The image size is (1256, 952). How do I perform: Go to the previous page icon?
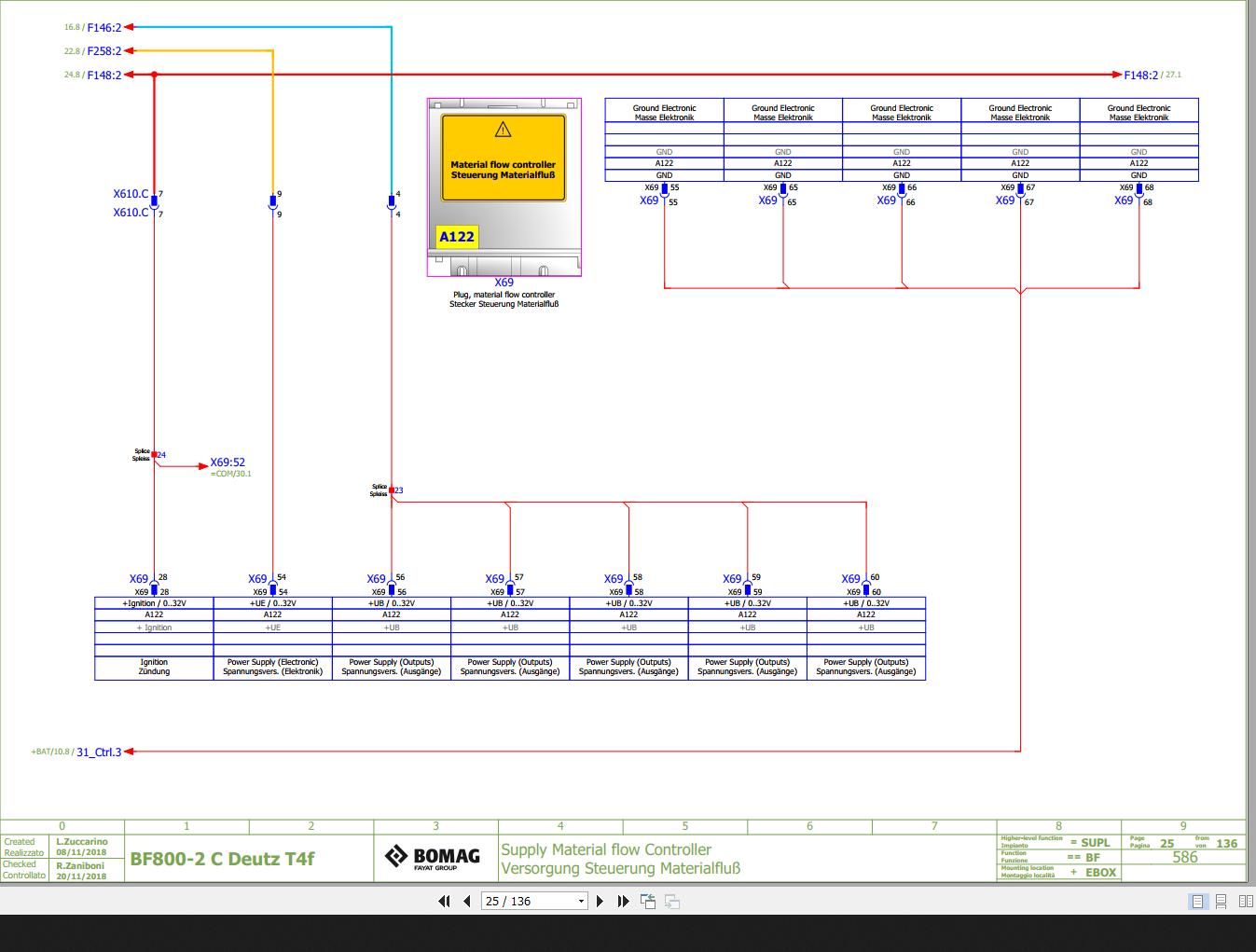[x=466, y=901]
